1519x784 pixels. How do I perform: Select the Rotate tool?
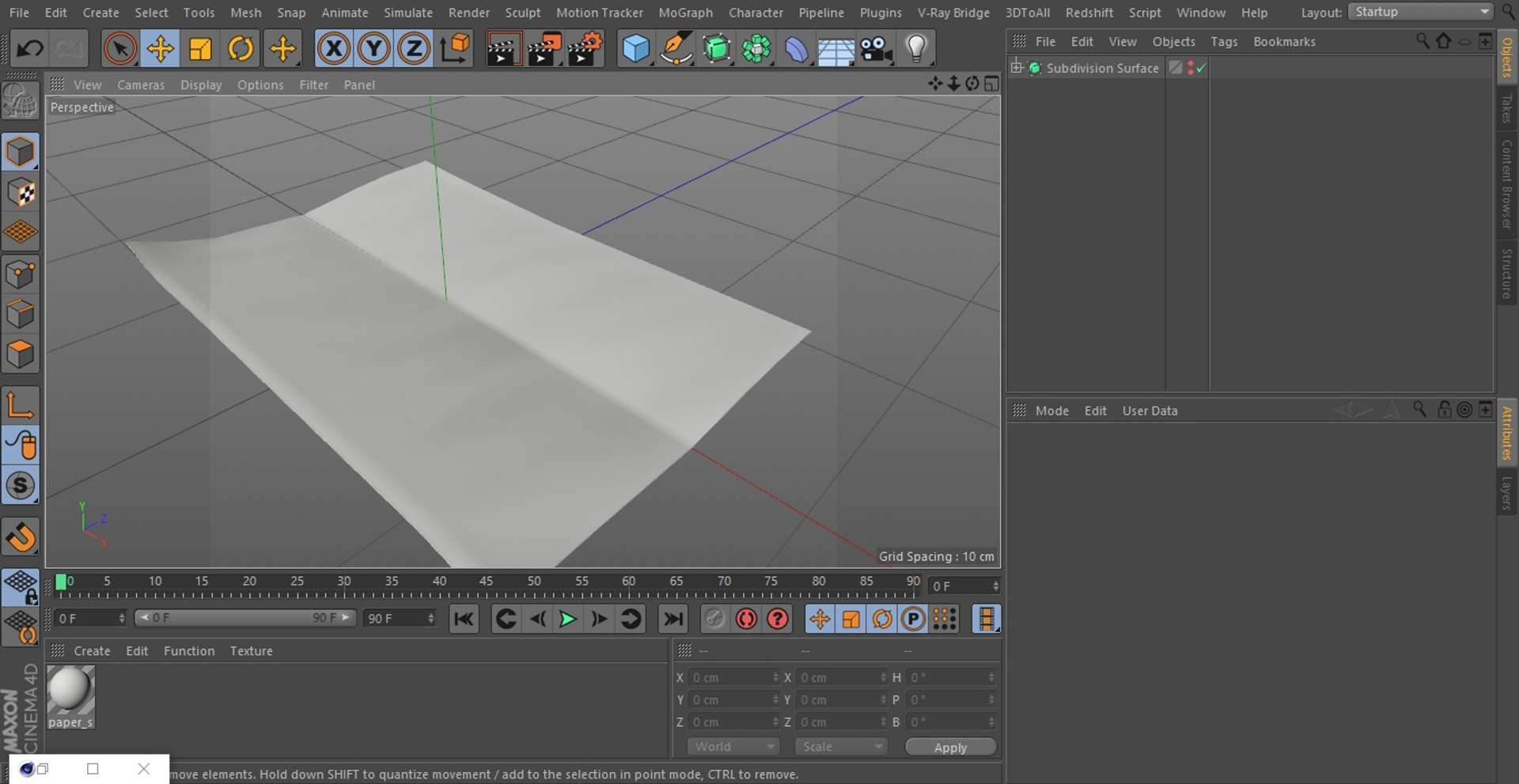coord(241,49)
